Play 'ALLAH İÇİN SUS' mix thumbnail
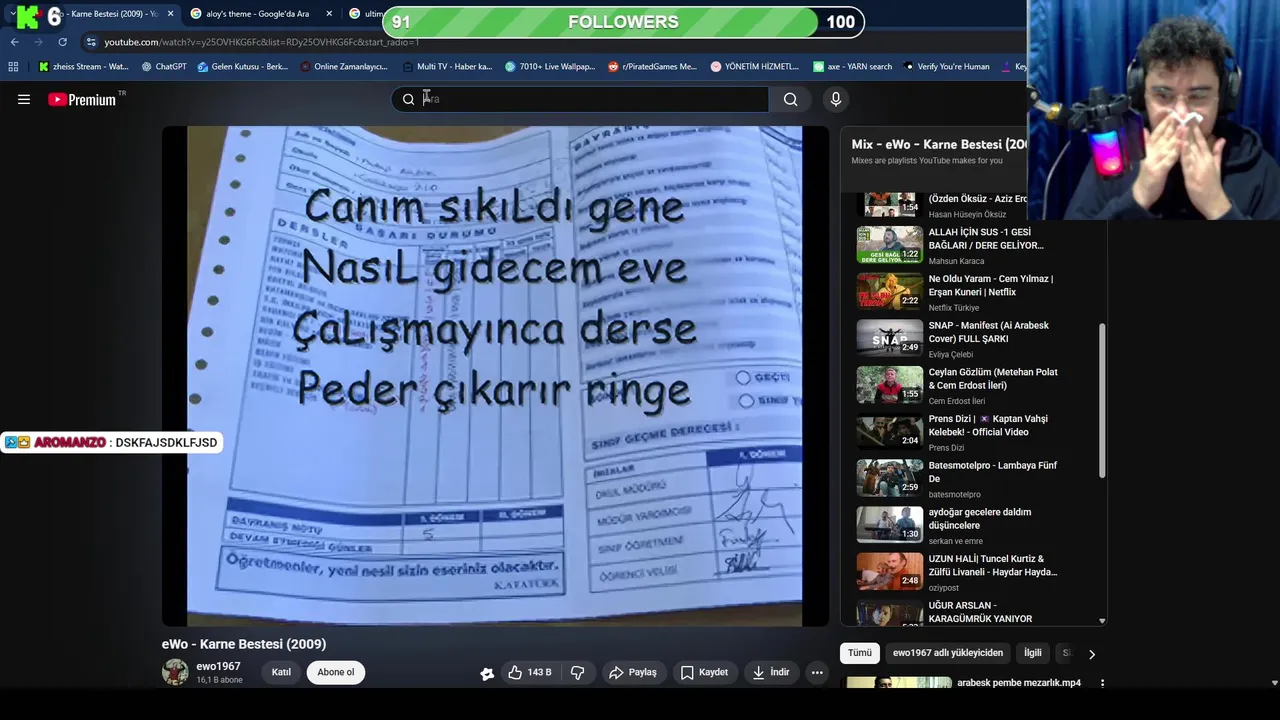The height and width of the screenshot is (720, 1280). (x=890, y=245)
